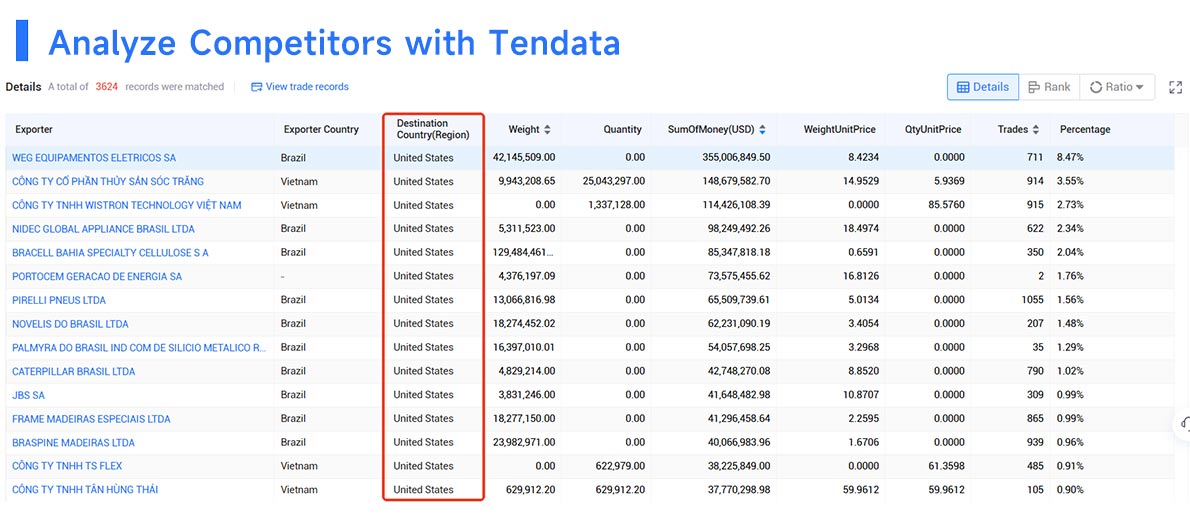Click the QtyUnitPrice column header

coord(933,130)
